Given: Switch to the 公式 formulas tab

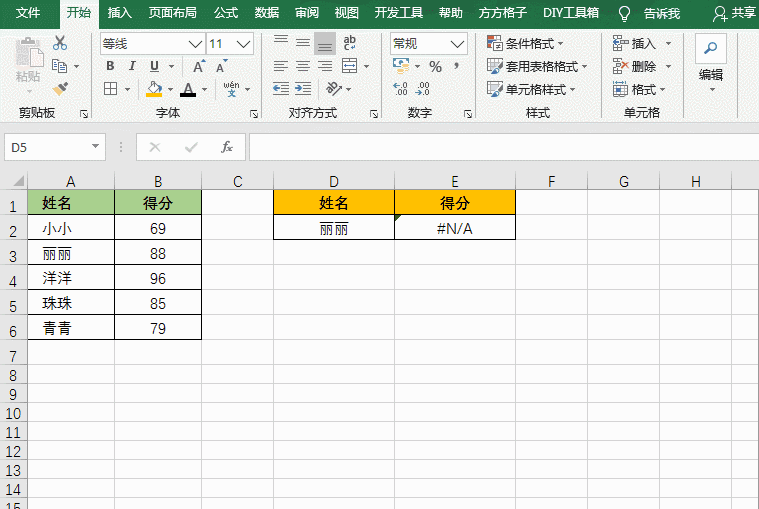Looking at the screenshot, I should (x=226, y=13).
